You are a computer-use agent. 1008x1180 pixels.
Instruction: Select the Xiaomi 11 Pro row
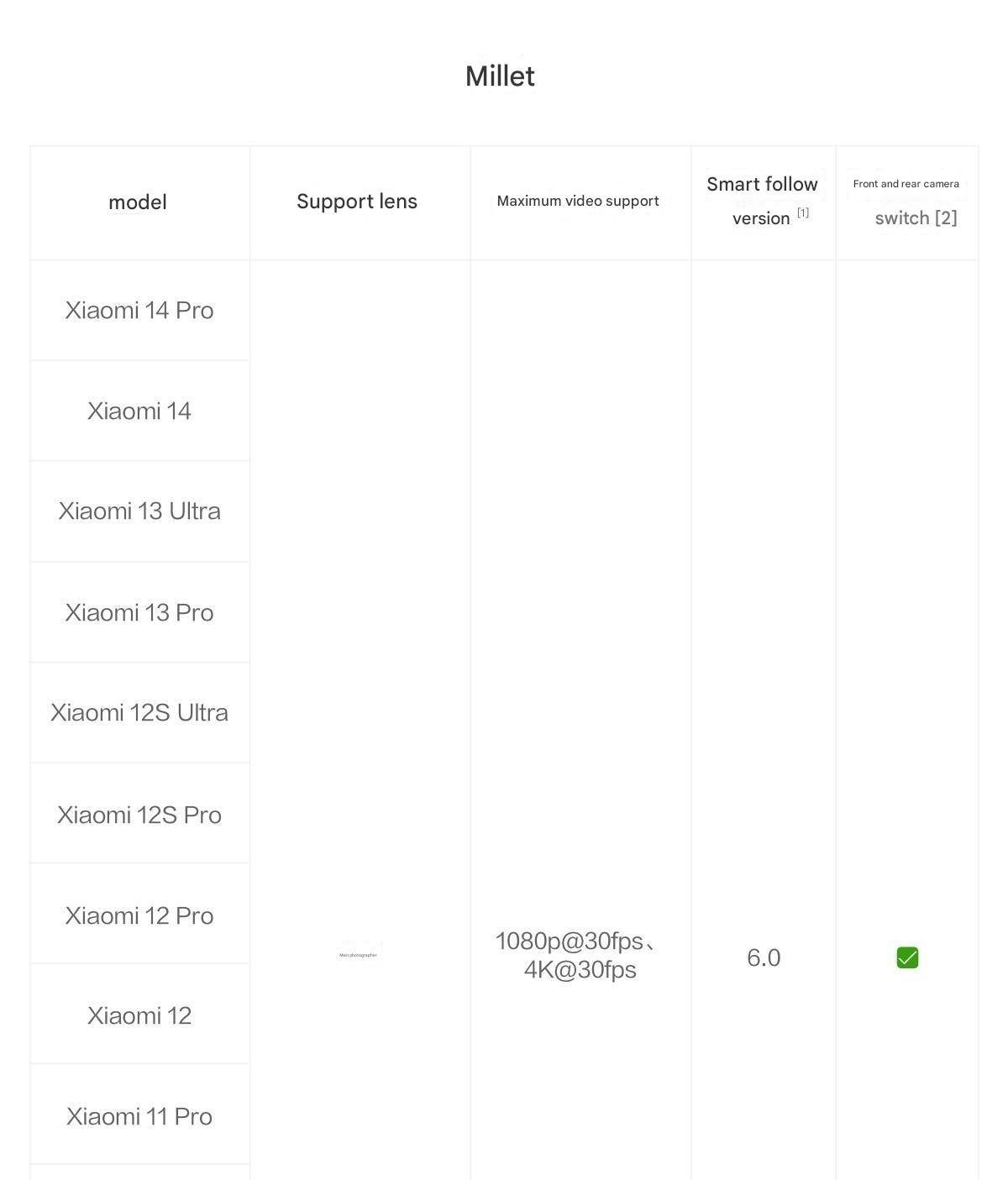[x=139, y=1116]
